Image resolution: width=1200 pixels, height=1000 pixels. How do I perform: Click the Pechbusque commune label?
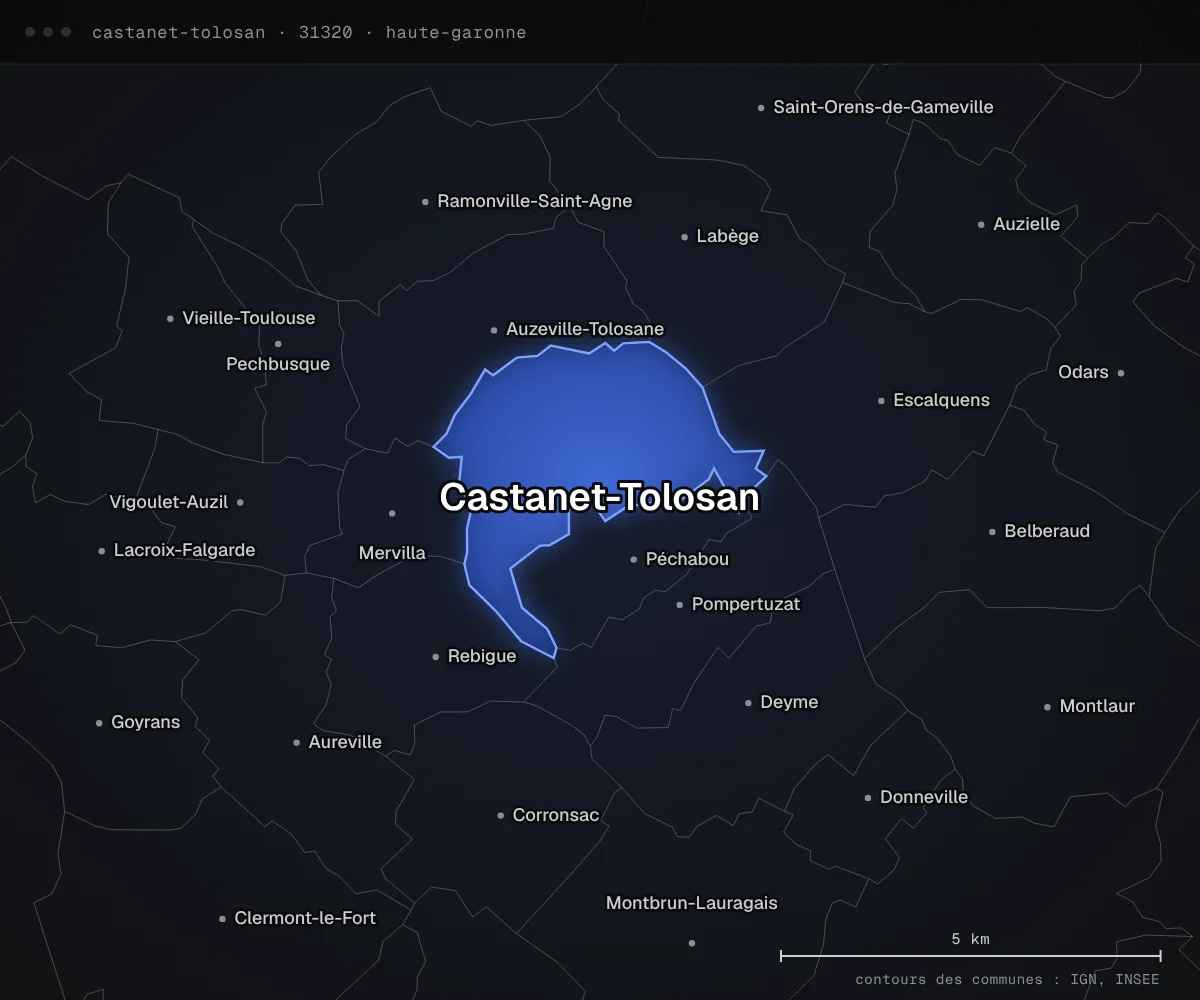278,364
